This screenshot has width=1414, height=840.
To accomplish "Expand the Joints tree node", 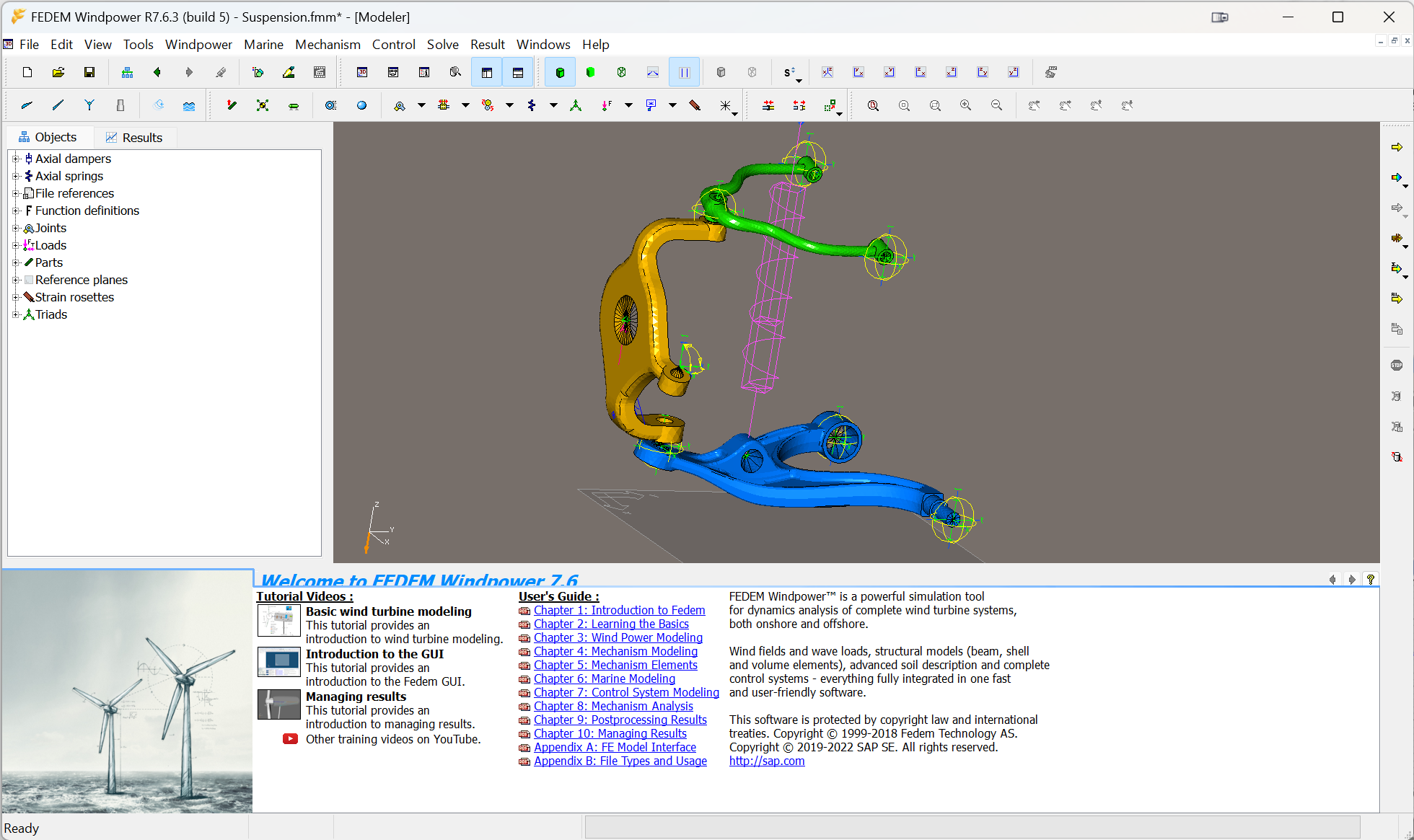I will tap(16, 228).
